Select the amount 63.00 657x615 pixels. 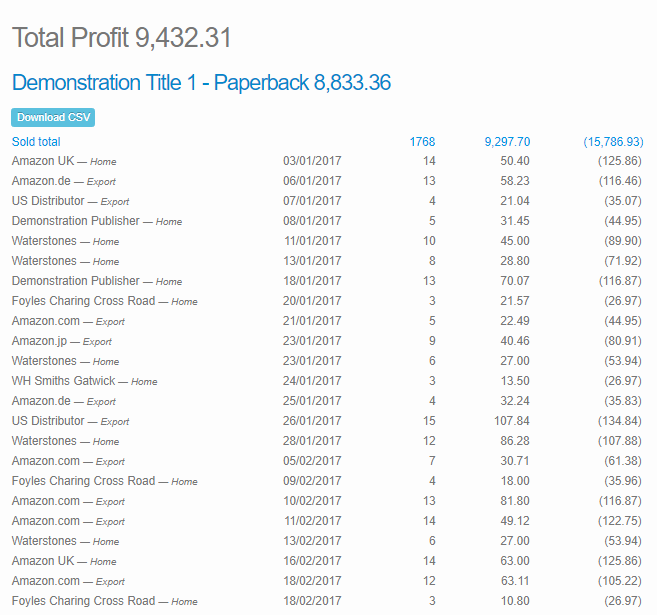tap(515, 561)
